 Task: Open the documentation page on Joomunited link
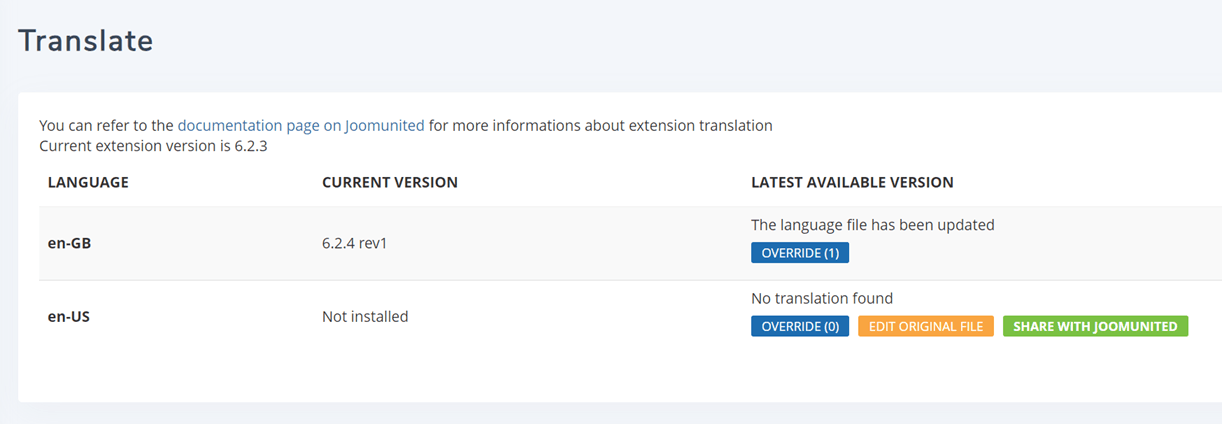pyautogui.click(x=301, y=126)
